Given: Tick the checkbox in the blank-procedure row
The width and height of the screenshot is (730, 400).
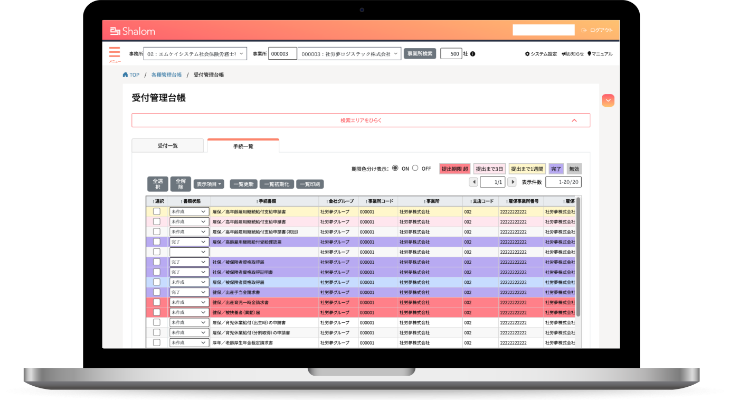Looking at the screenshot, I should [x=157, y=252].
